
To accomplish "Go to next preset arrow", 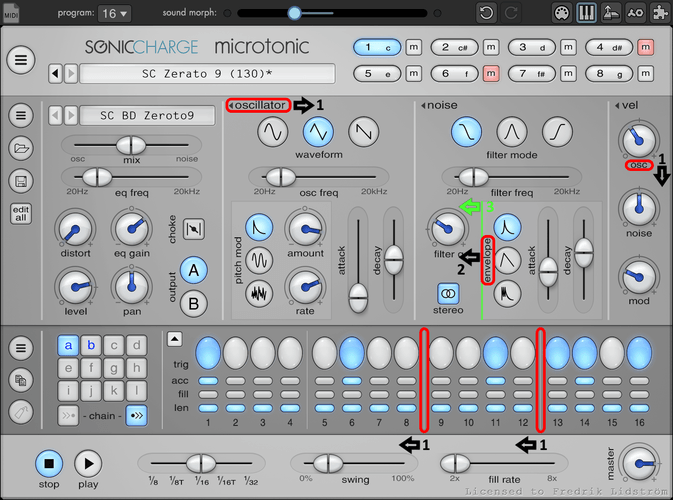I will (71, 74).
